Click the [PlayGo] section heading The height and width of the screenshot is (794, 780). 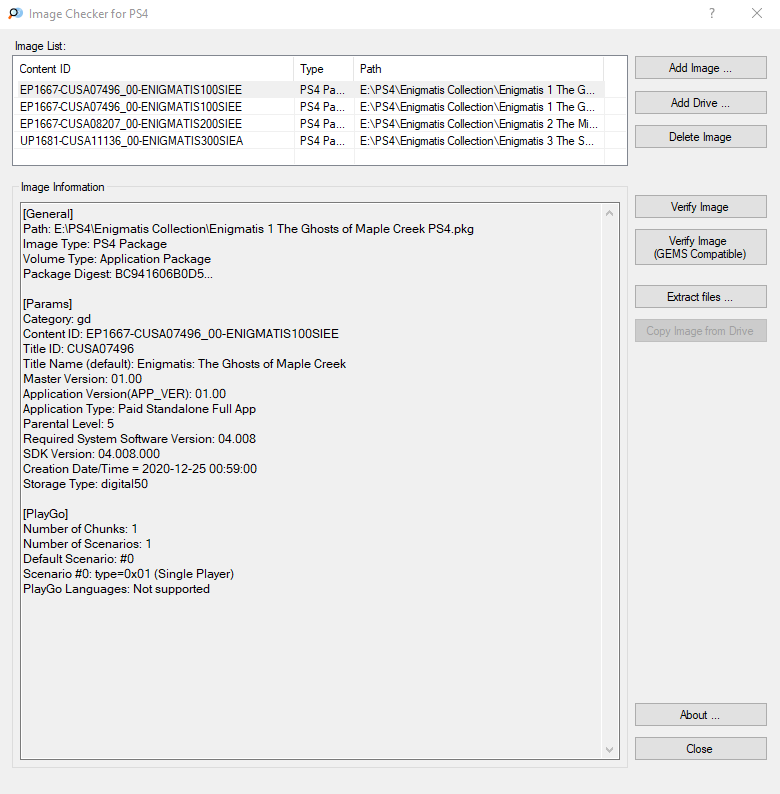46,514
